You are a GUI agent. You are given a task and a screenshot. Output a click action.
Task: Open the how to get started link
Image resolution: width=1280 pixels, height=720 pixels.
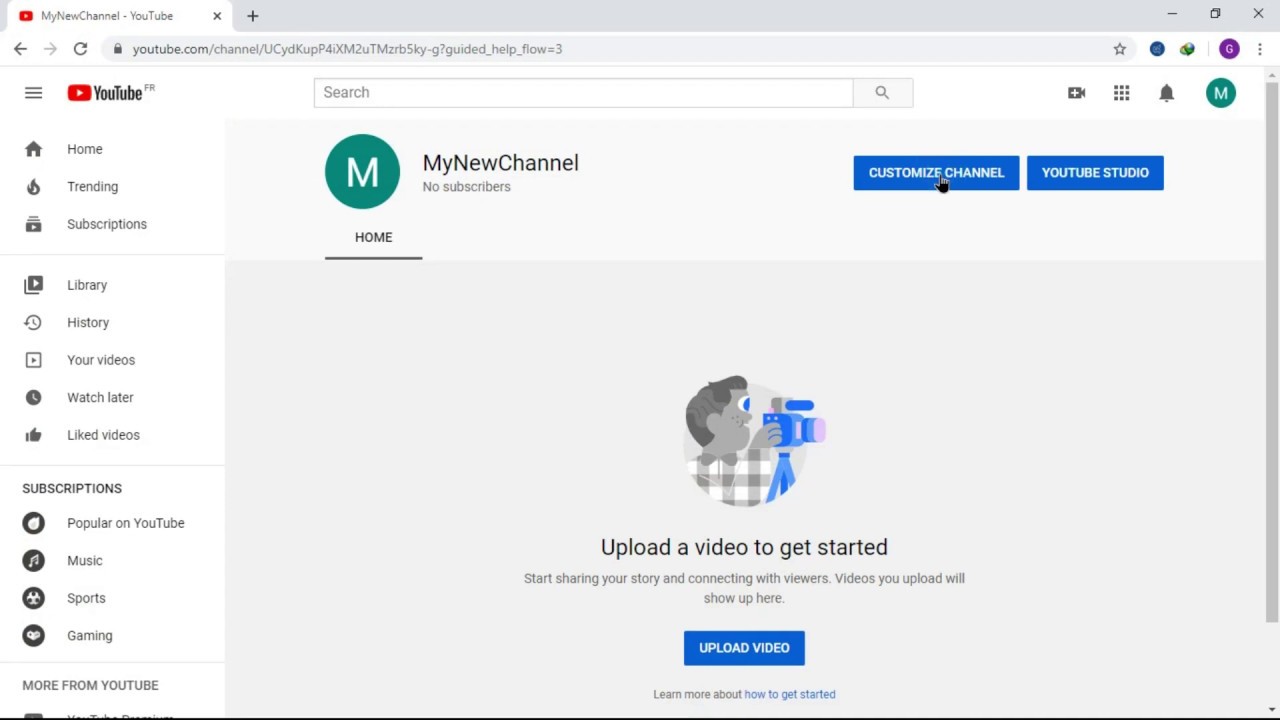point(789,694)
